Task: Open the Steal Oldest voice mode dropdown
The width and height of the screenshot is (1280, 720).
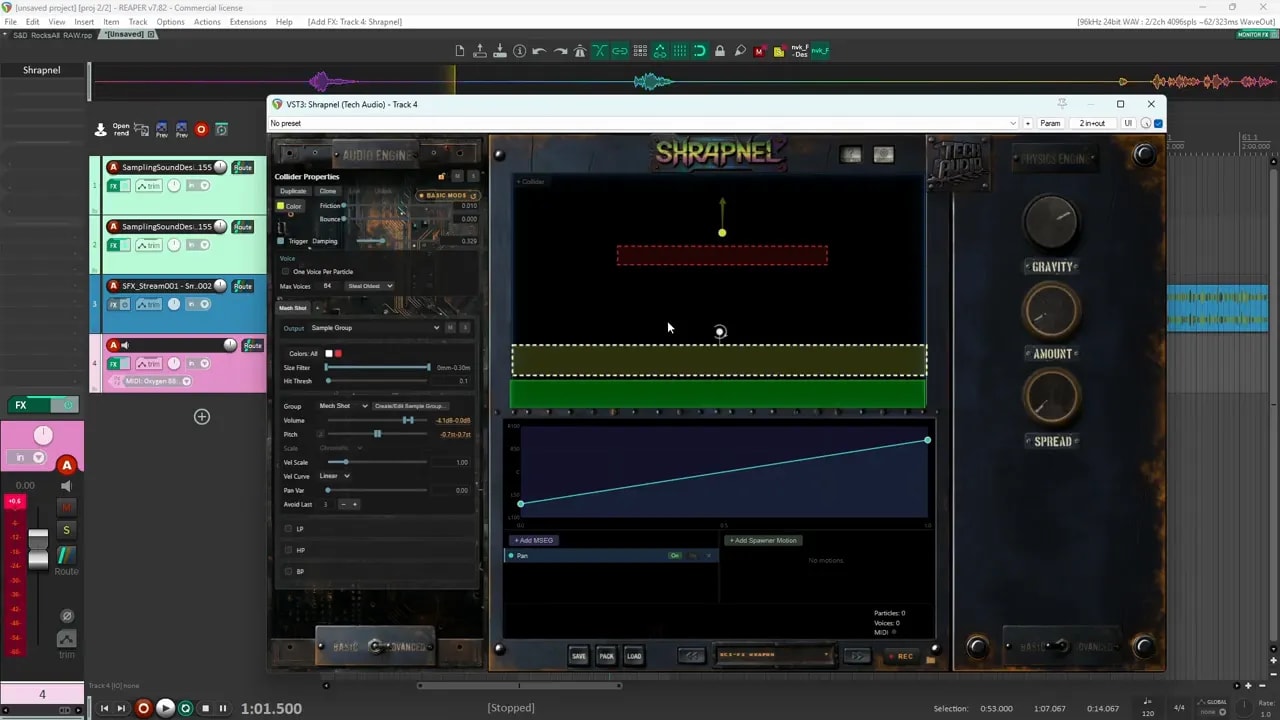Action: [369, 286]
